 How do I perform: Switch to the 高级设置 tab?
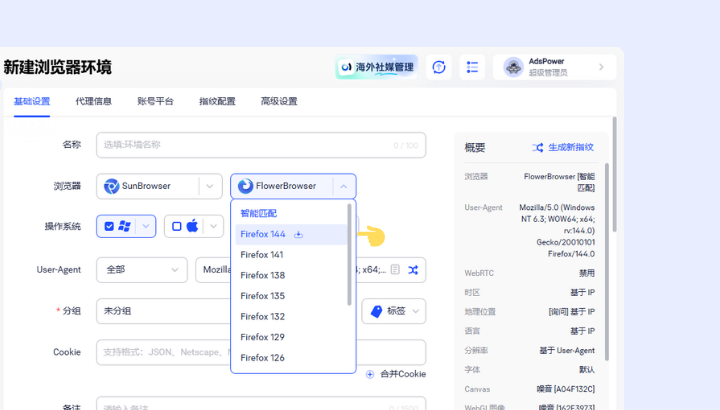(x=279, y=101)
